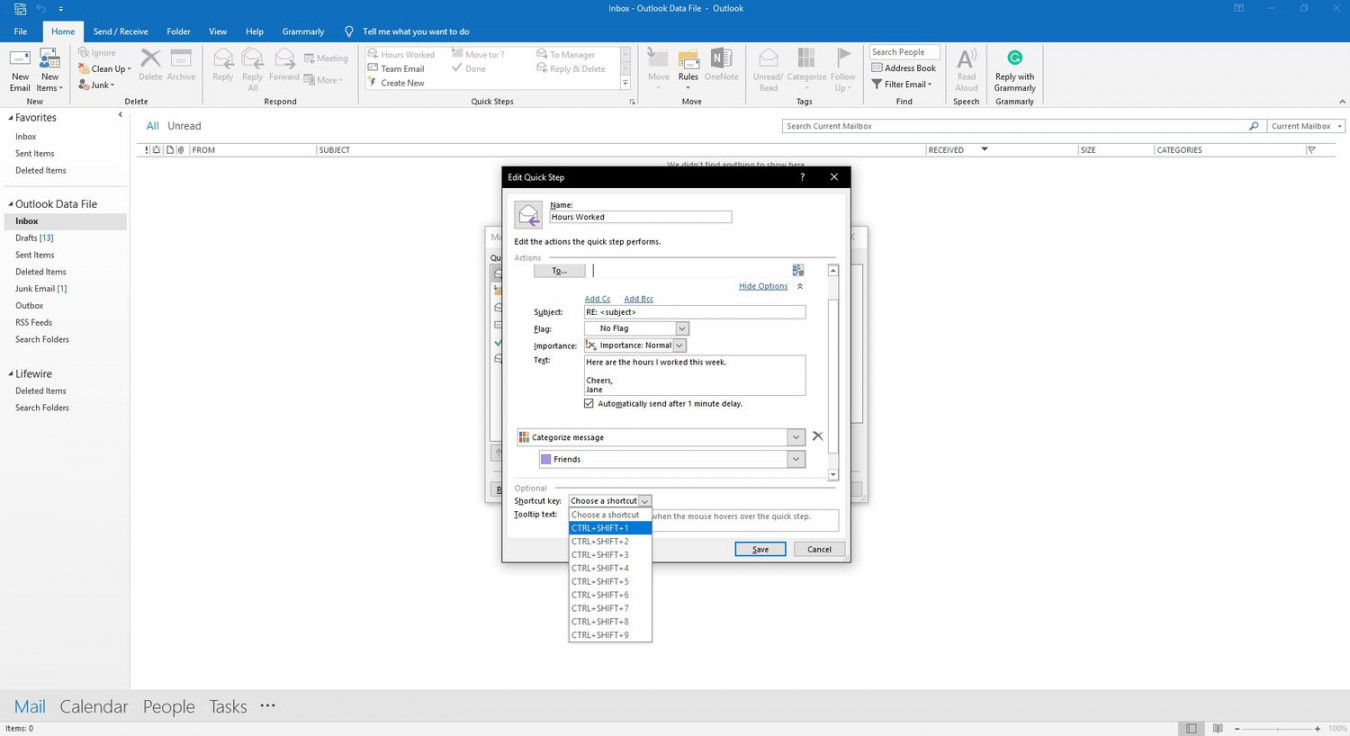The width and height of the screenshot is (1350, 736).
Task: Select CTRL+SHIFT+5 shortcut
Action: (x=610, y=581)
